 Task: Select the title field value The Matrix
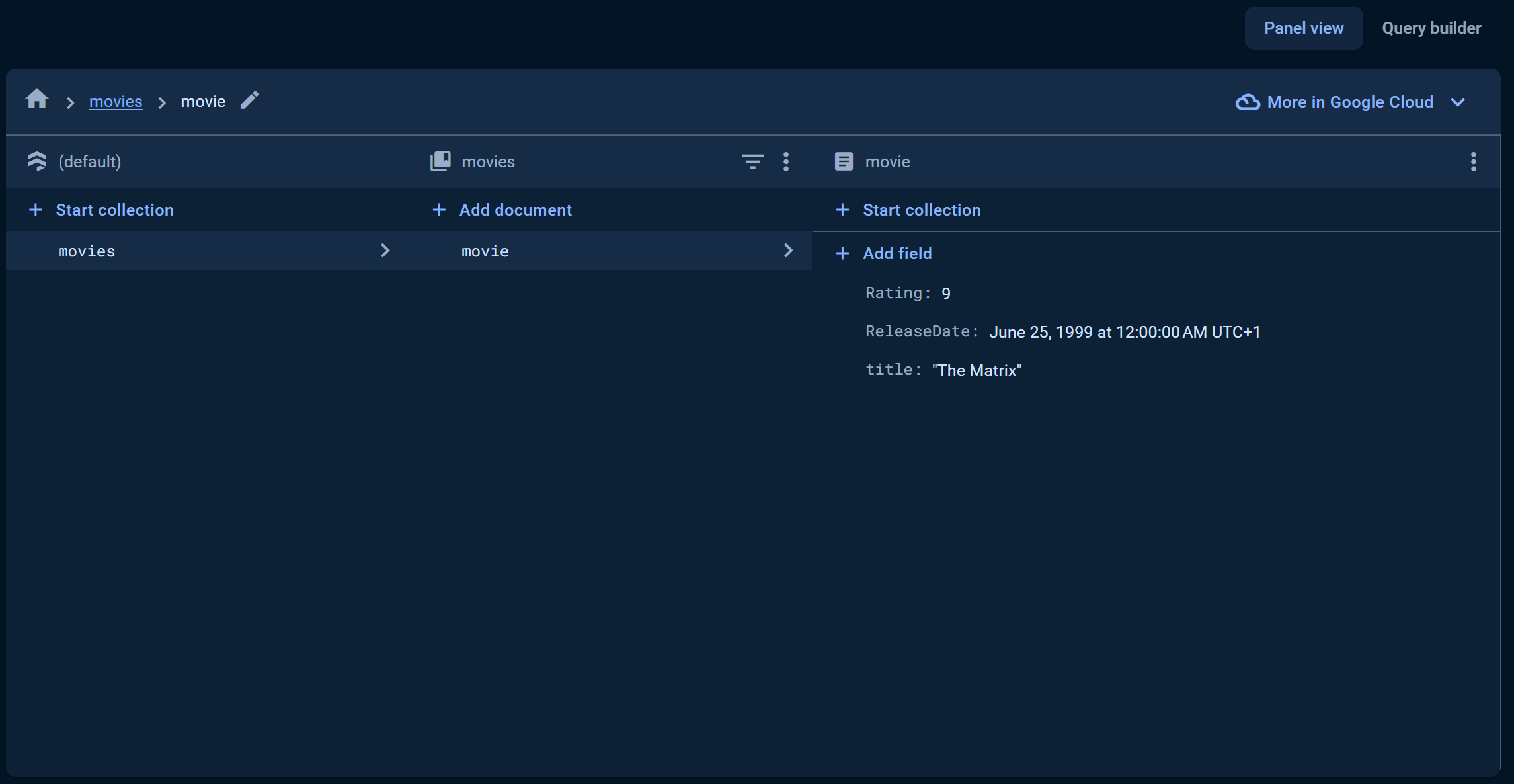click(x=976, y=371)
